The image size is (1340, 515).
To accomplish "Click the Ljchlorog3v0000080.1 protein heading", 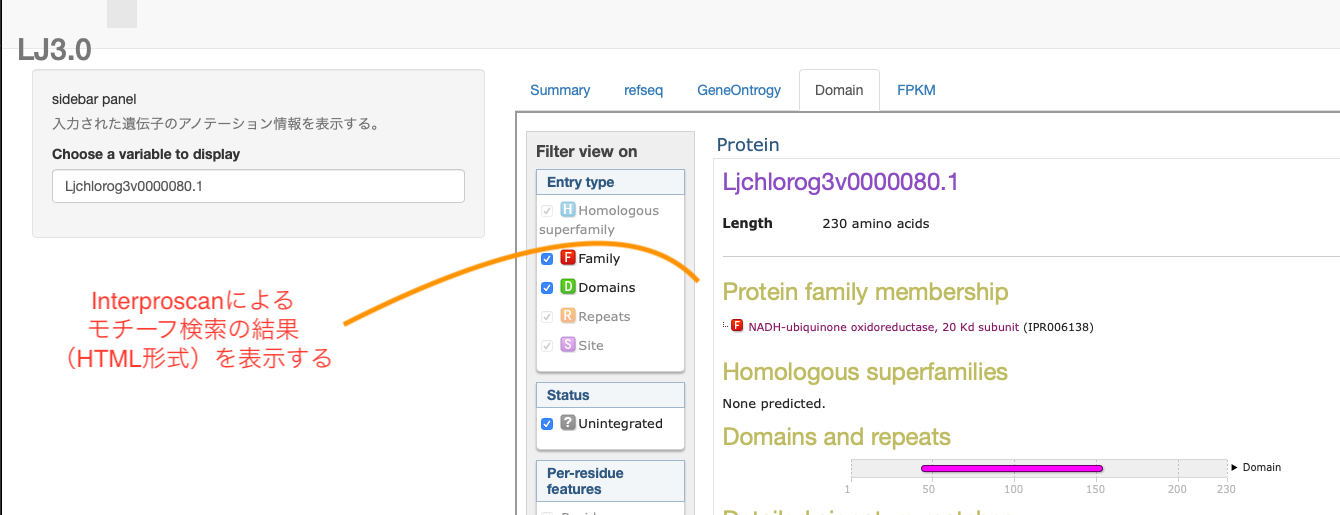I will tap(840, 182).
